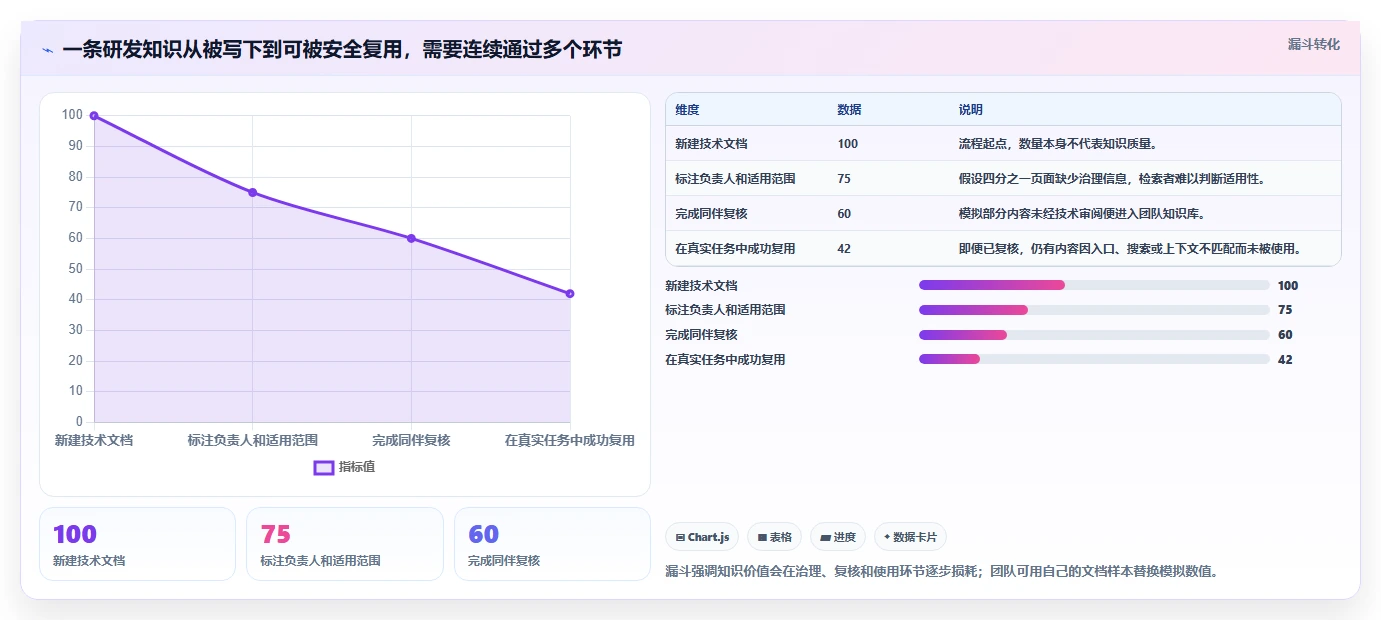Click the 指标值 legend label text
The image size is (1381, 620).
click(357, 467)
